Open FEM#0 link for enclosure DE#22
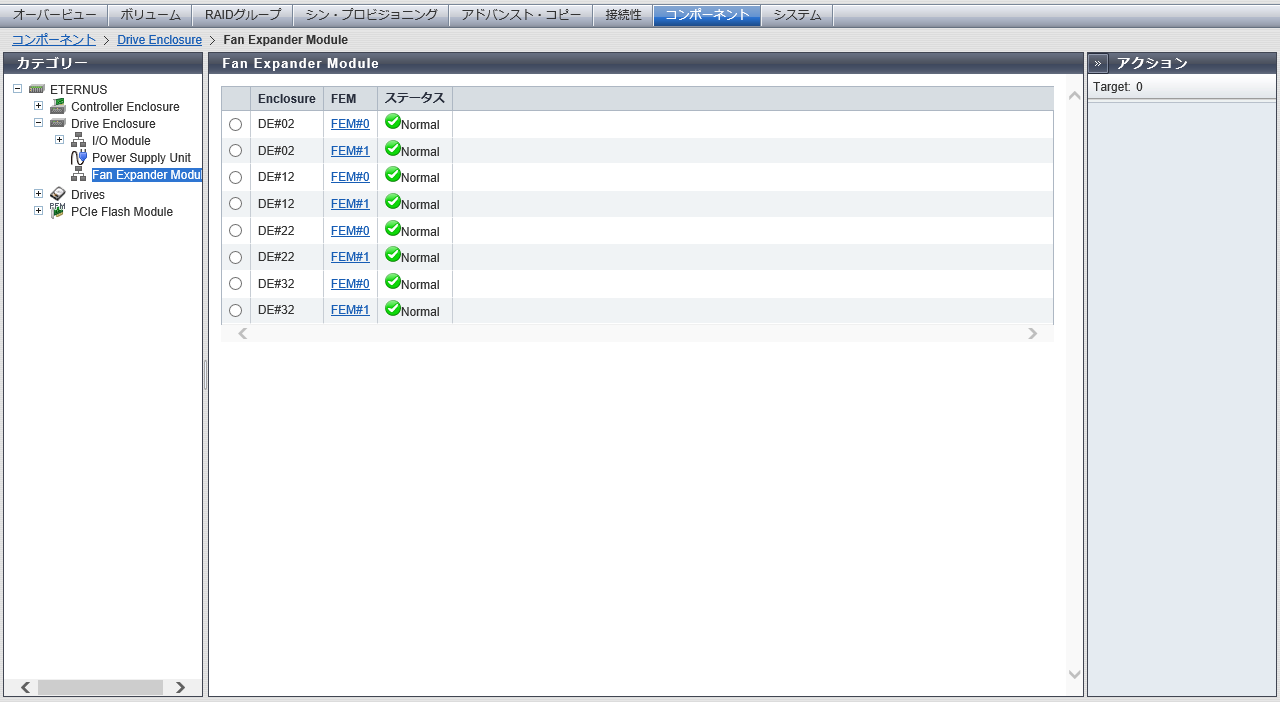 click(350, 230)
